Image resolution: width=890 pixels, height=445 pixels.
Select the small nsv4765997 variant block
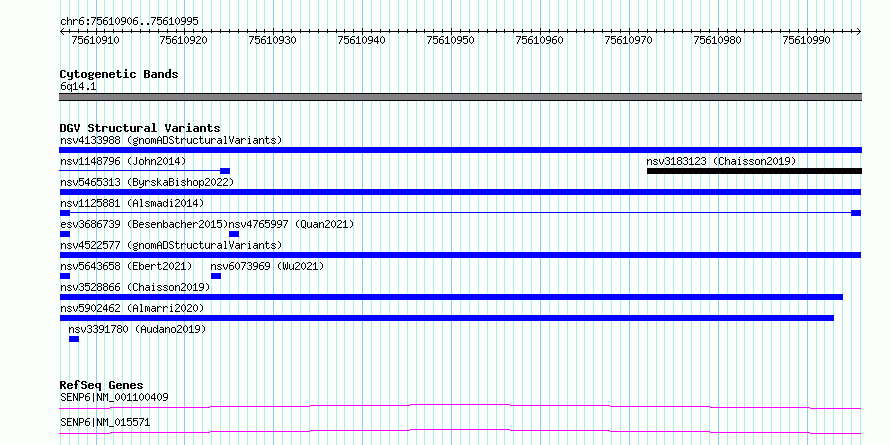point(234,234)
